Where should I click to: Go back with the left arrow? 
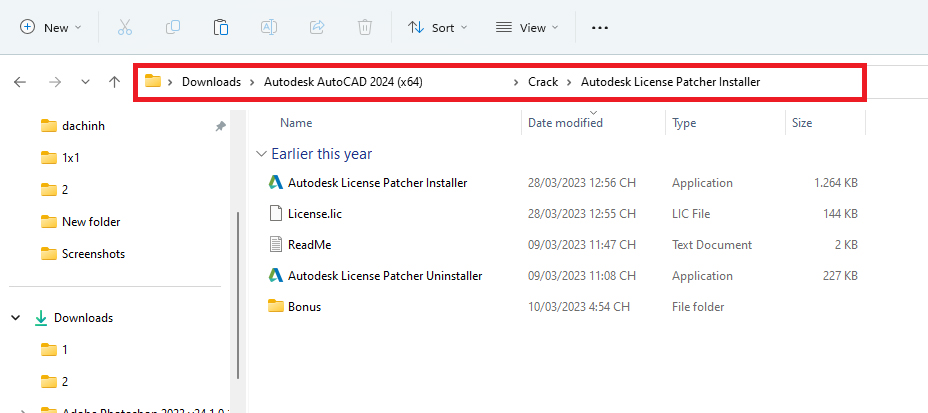(x=20, y=82)
